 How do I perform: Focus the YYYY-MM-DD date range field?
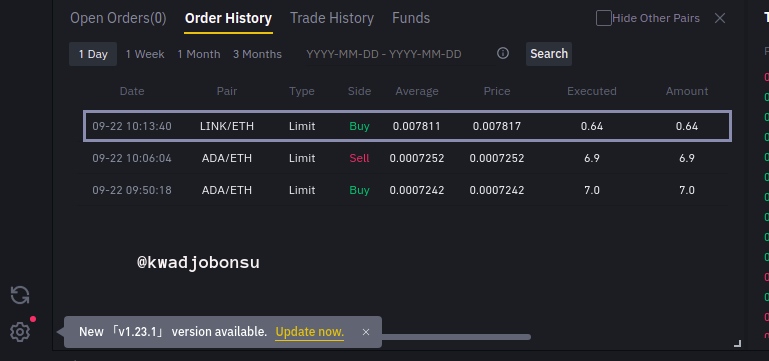[x=384, y=54]
